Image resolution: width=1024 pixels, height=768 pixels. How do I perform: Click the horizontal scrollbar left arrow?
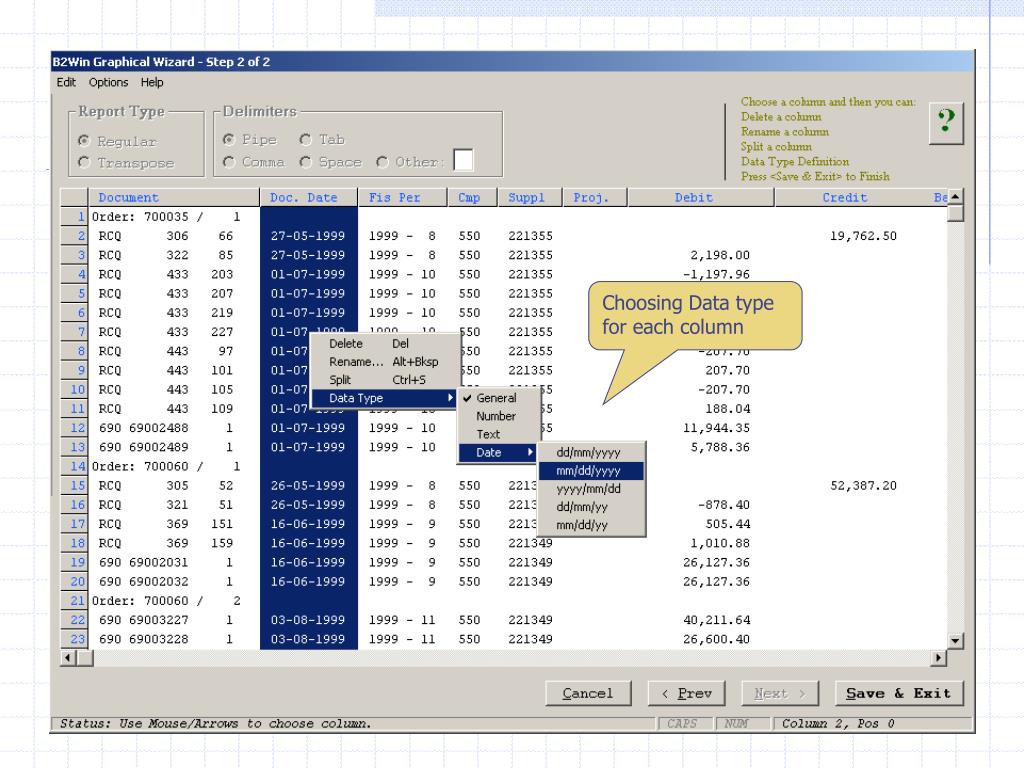[x=68, y=658]
